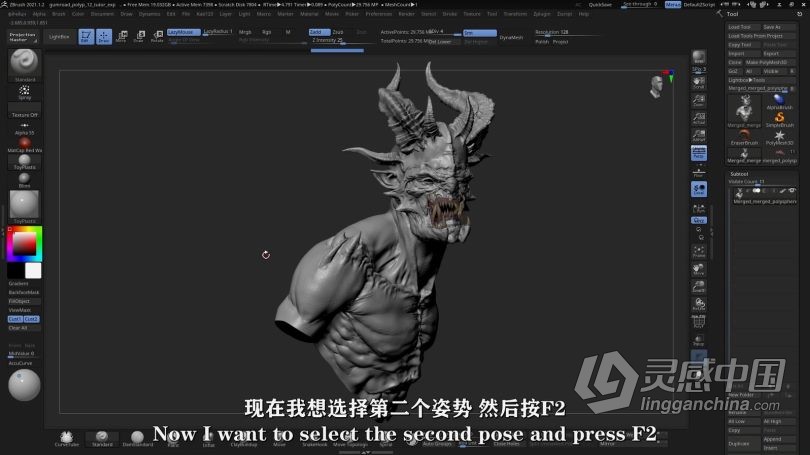
Task: Select the white secondary color swatch
Action: pos(33,271)
